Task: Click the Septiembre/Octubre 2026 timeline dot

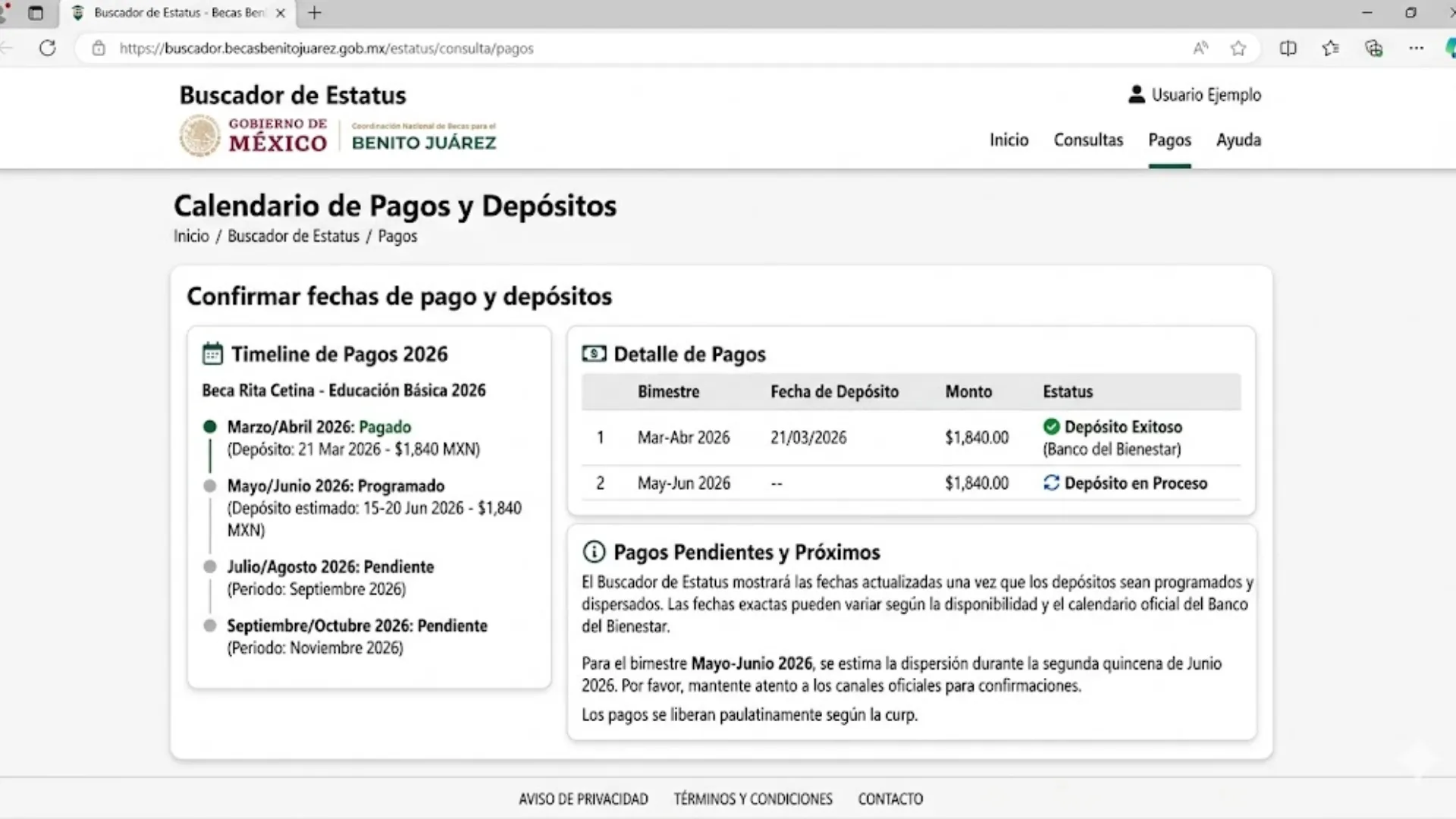Action: [210, 626]
